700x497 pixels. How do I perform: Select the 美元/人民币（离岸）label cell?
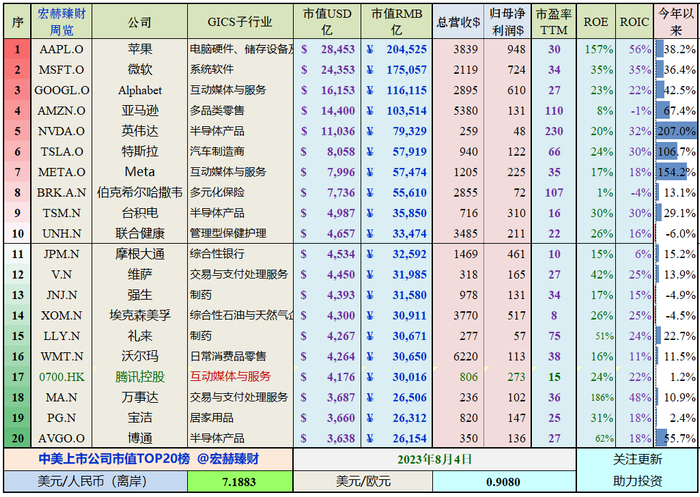(x=96, y=482)
